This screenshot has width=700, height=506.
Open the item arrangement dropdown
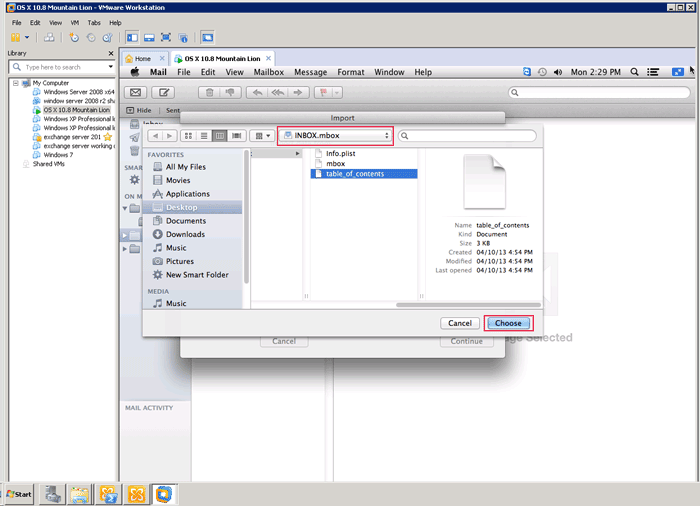tap(262, 136)
